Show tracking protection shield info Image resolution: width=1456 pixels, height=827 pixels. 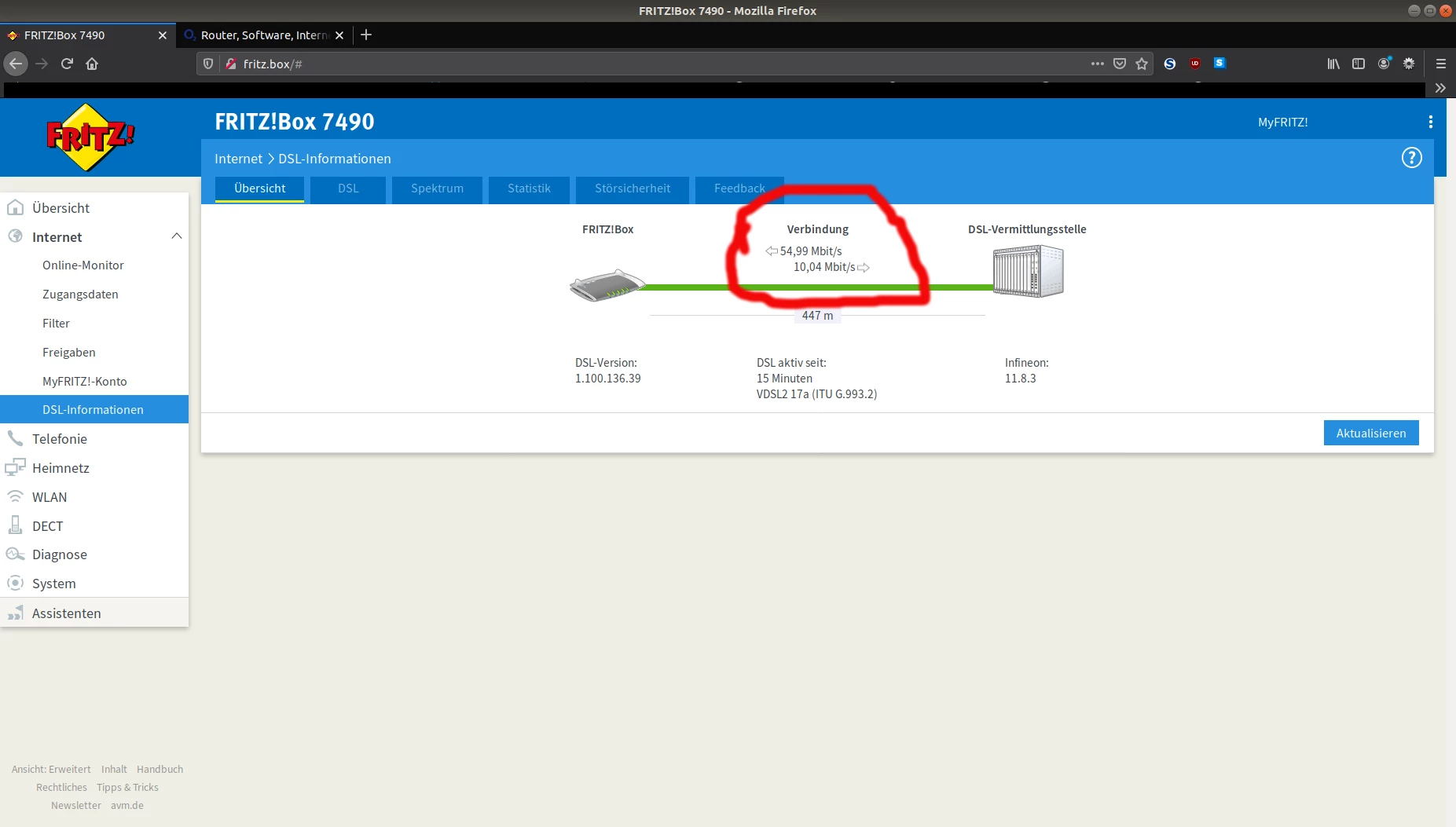208,64
